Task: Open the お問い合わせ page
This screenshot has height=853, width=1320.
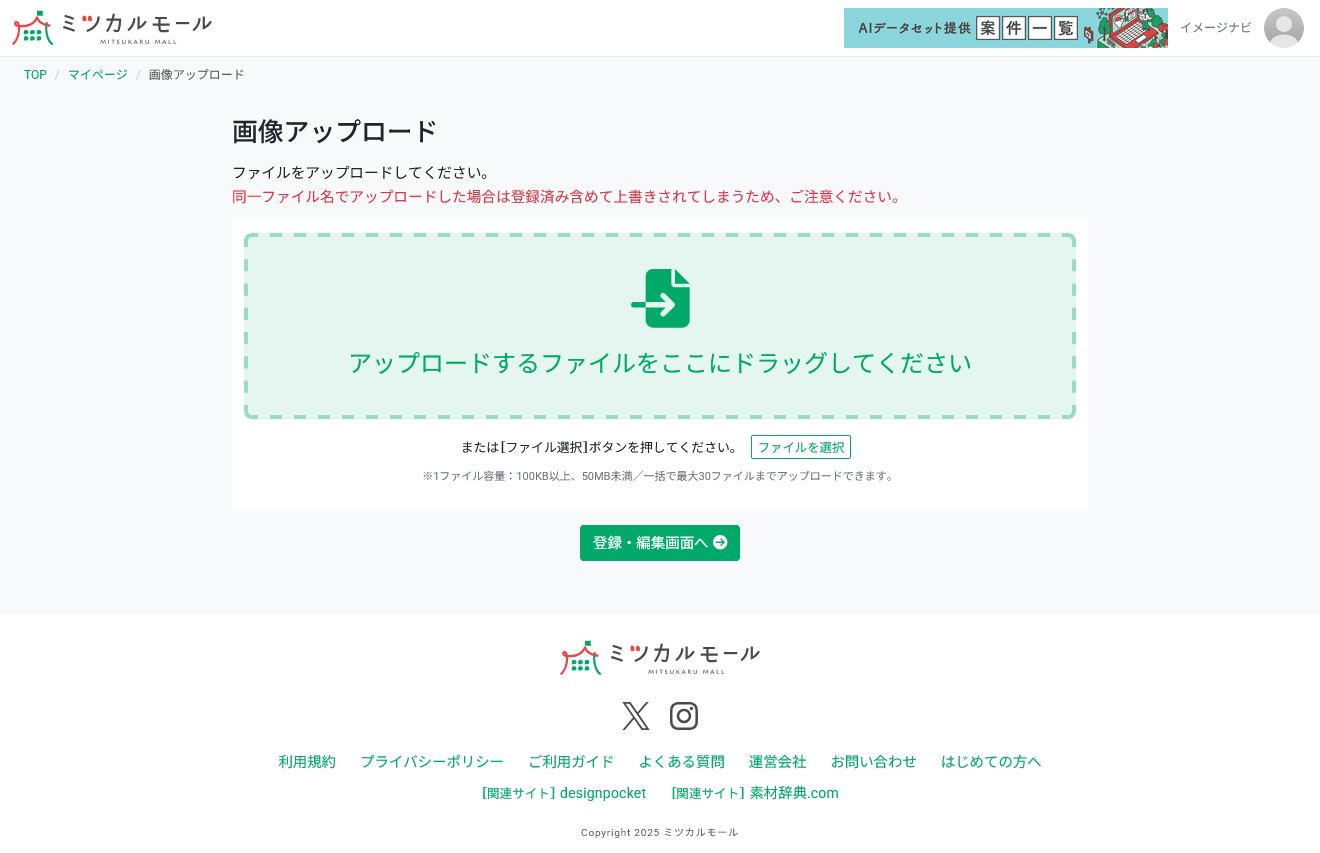Action: pyautogui.click(x=874, y=761)
